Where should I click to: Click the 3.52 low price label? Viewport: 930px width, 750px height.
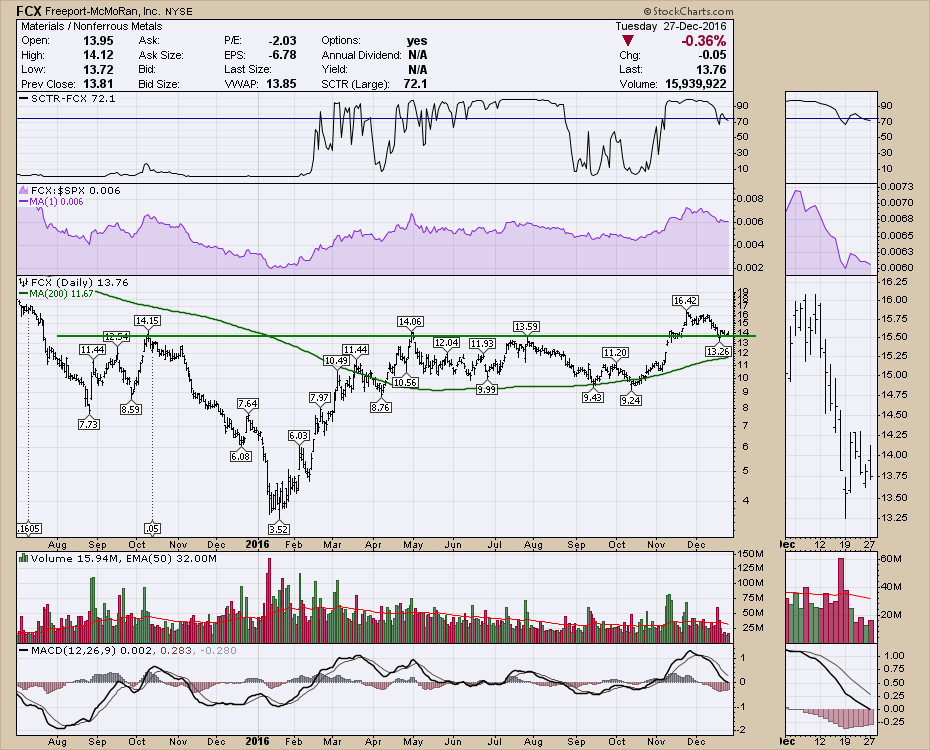click(278, 529)
